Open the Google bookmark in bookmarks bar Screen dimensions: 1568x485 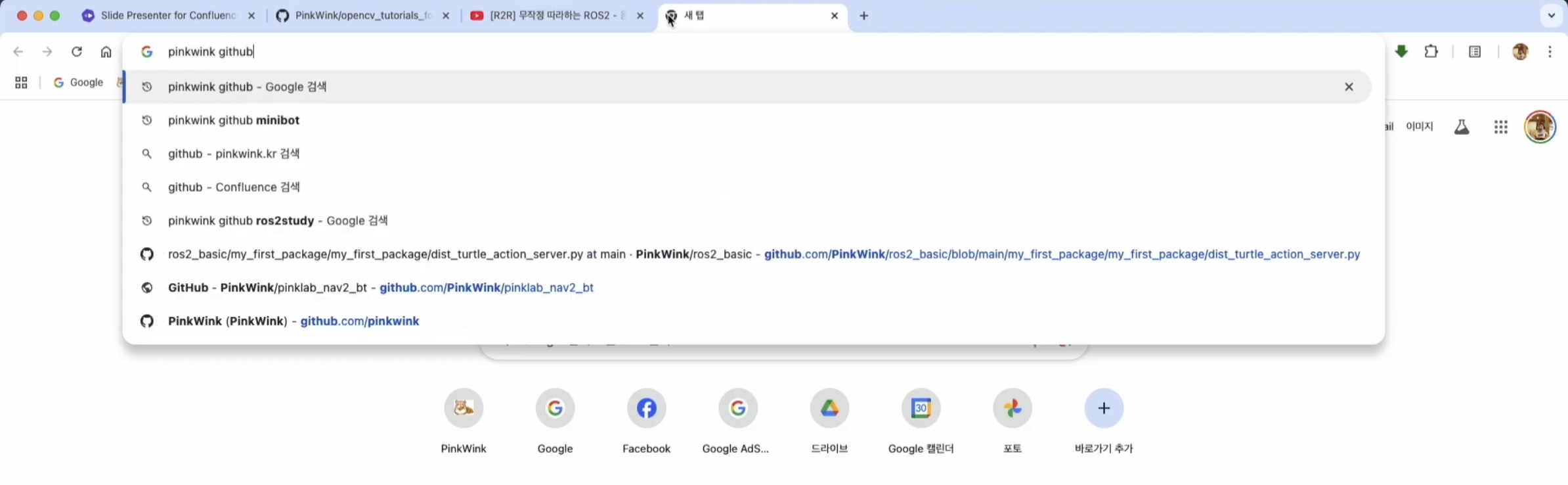tap(78, 83)
